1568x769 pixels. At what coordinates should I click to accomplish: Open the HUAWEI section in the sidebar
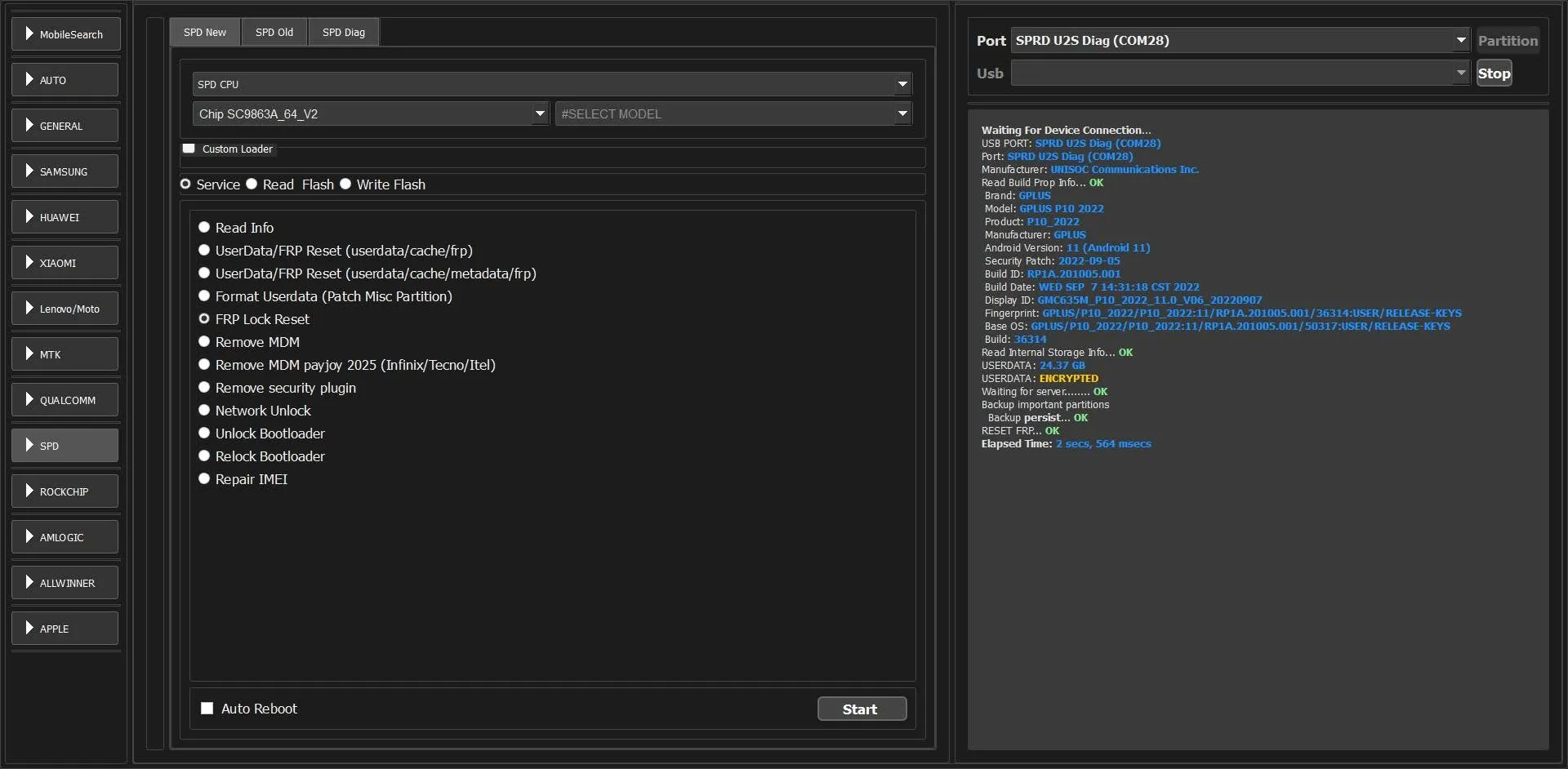pyautogui.click(x=66, y=217)
